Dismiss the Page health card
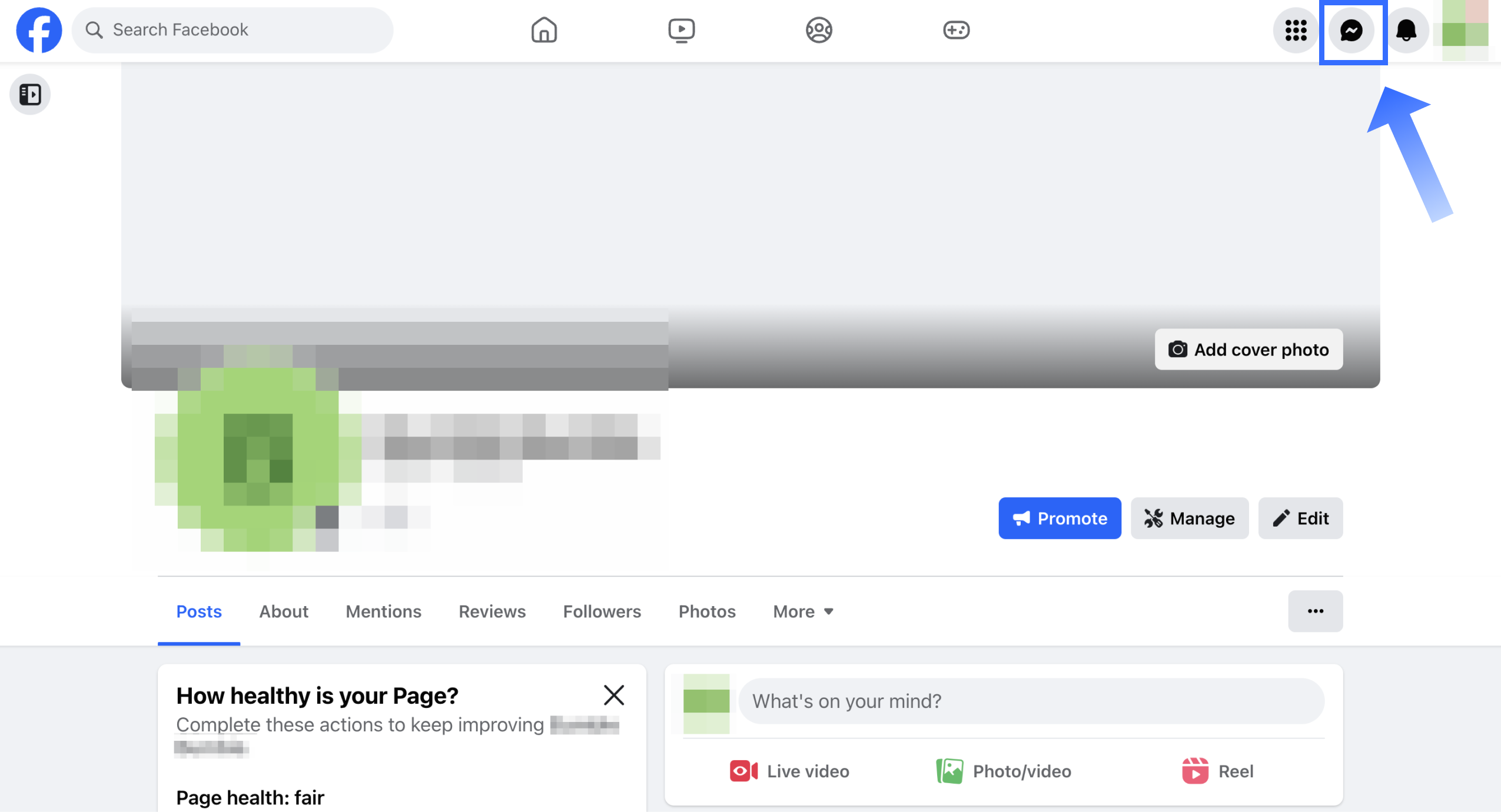This screenshot has height=812, width=1501. (613, 695)
